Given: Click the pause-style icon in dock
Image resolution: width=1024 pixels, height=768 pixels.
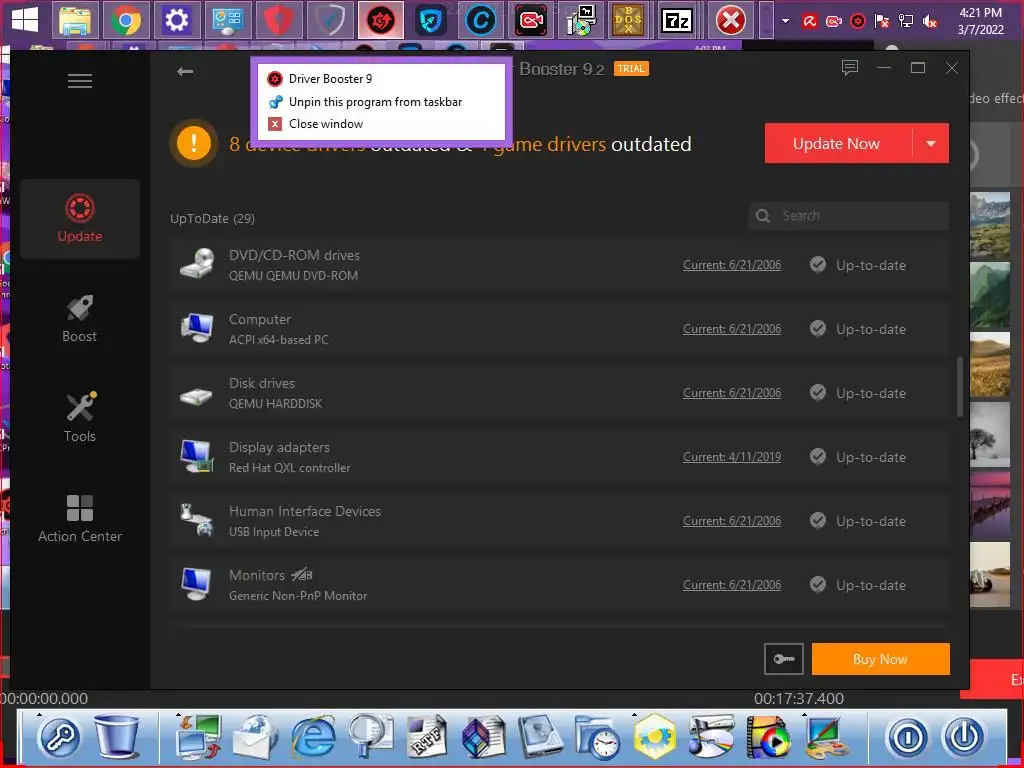Looking at the screenshot, I should coord(907,737).
